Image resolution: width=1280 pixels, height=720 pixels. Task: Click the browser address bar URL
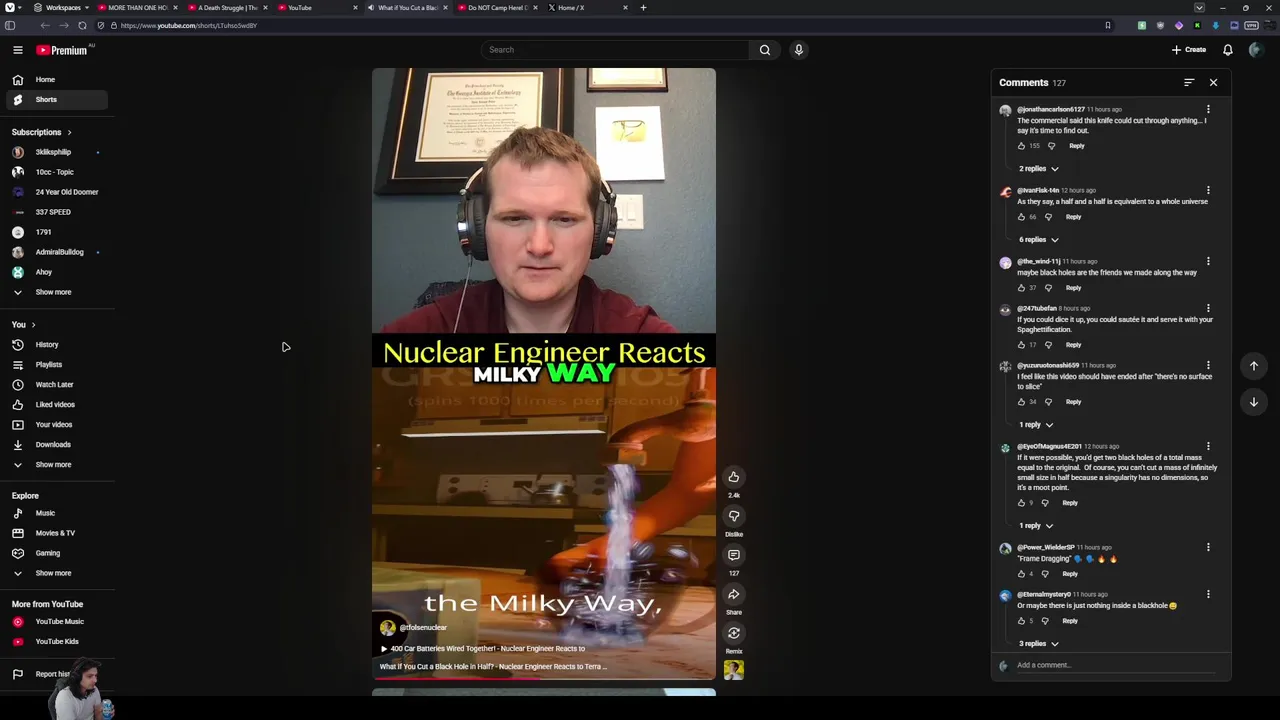pyautogui.click(x=189, y=26)
